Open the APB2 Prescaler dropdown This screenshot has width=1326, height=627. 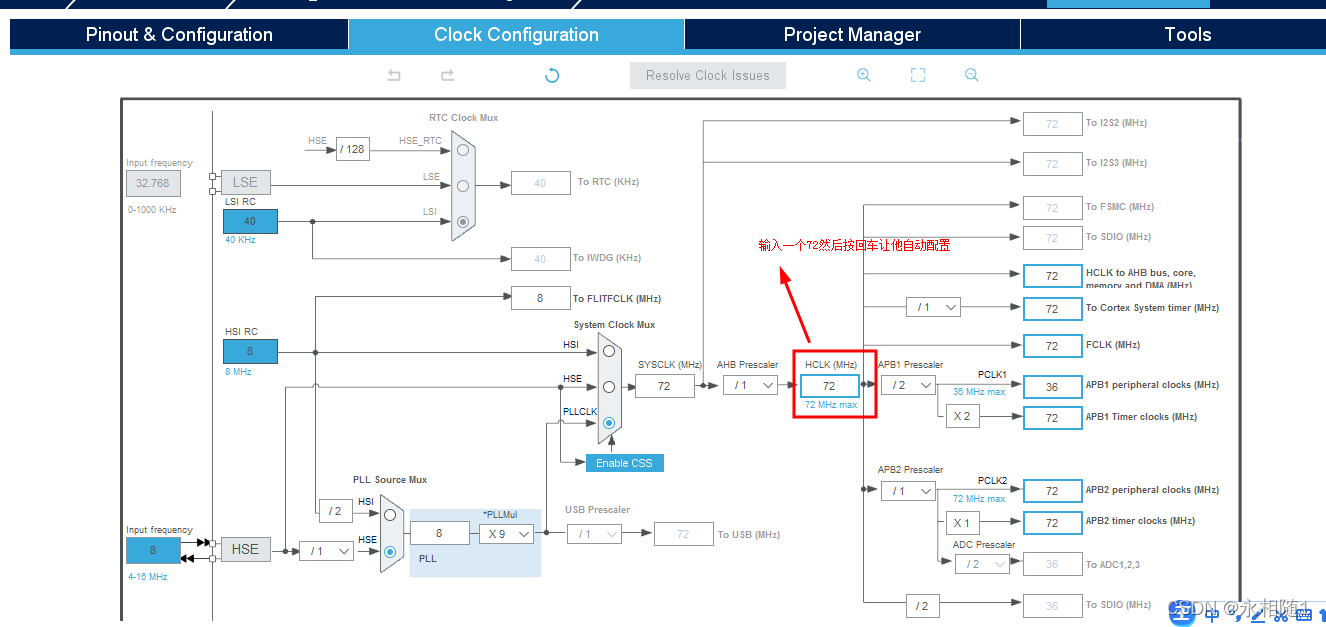(908, 491)
